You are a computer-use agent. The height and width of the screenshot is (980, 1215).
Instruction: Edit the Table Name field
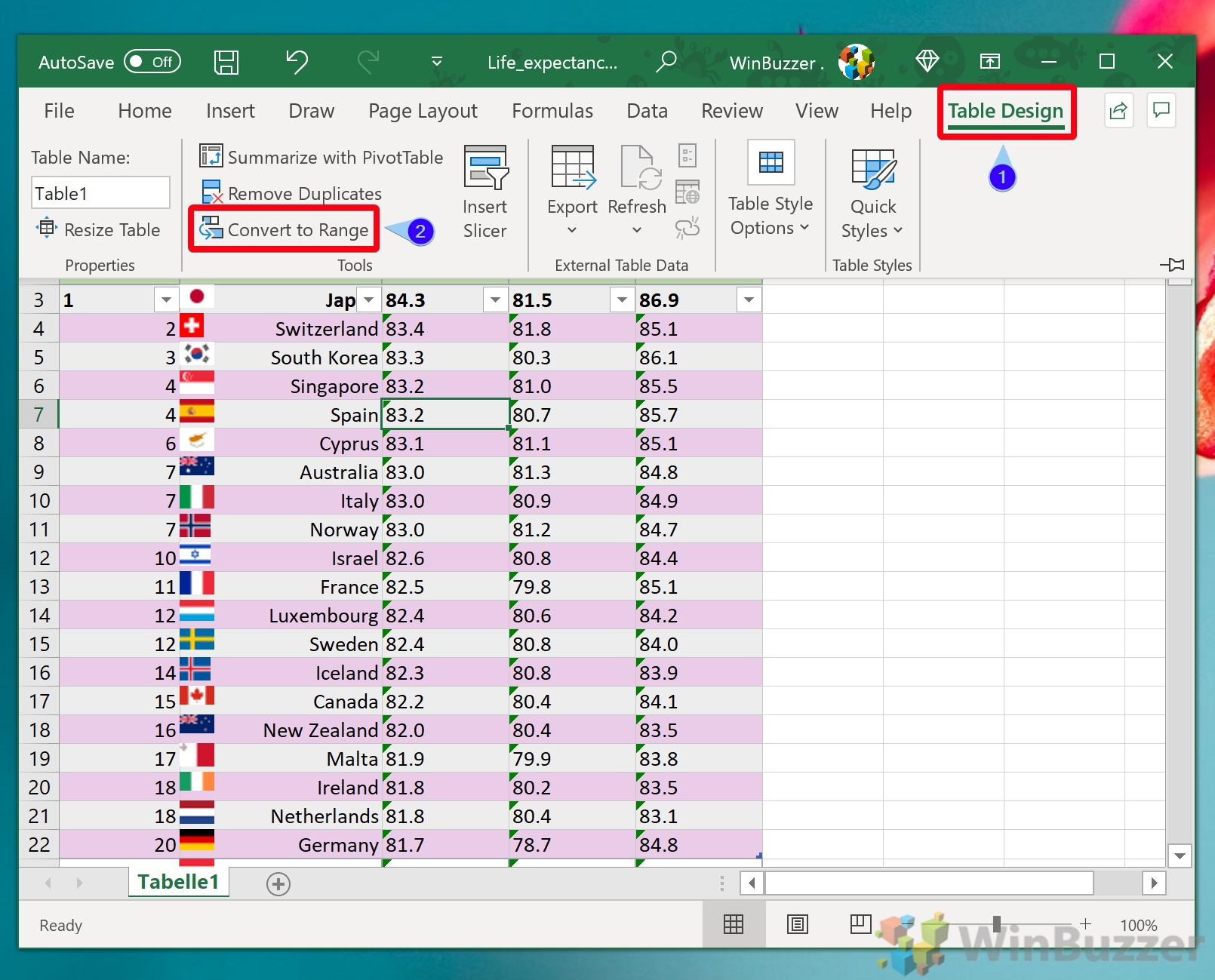click(100, 192)
